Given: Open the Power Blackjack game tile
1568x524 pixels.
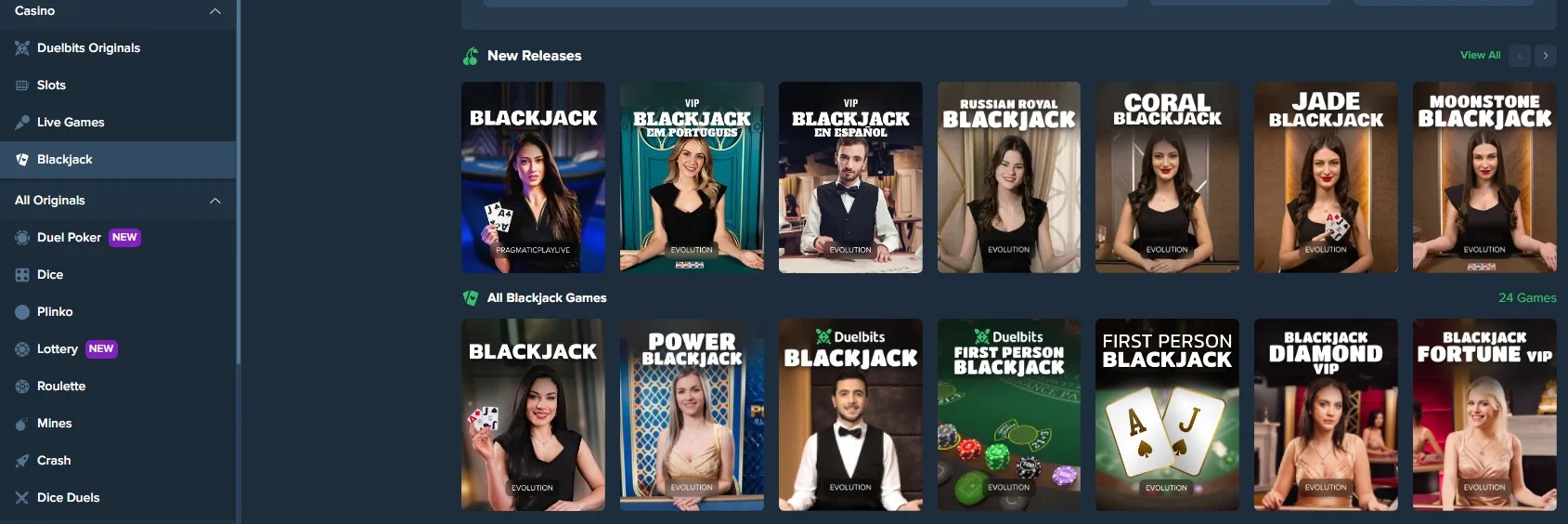Looking at the screenshot, I should (x=692, y=414).
